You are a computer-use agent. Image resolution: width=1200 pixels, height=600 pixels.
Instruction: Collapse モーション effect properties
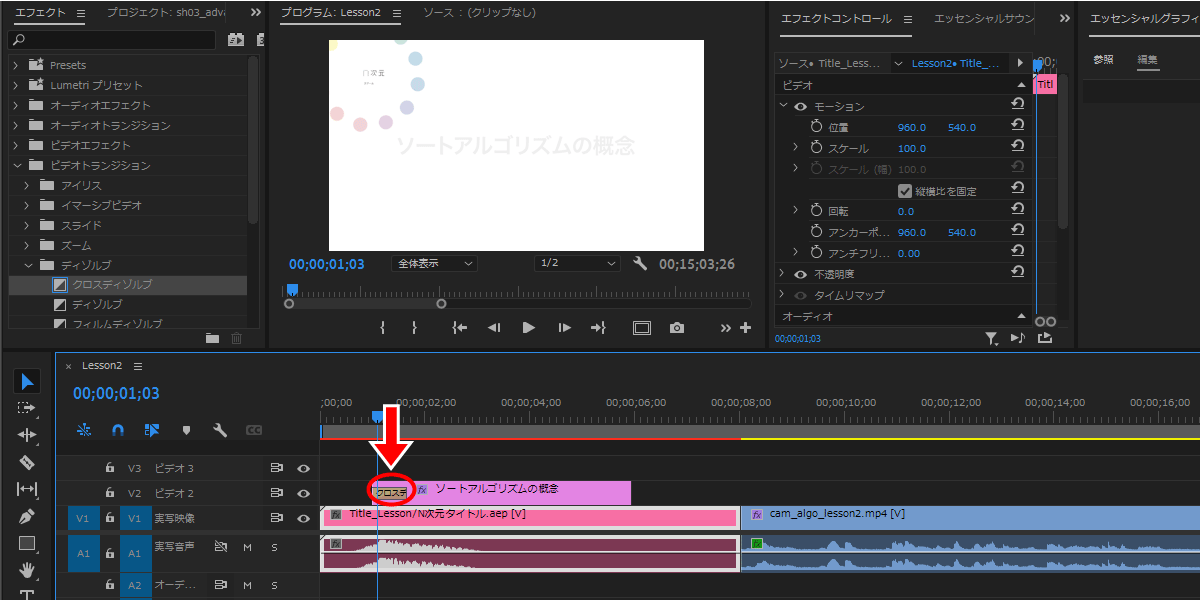click(783, 106)
